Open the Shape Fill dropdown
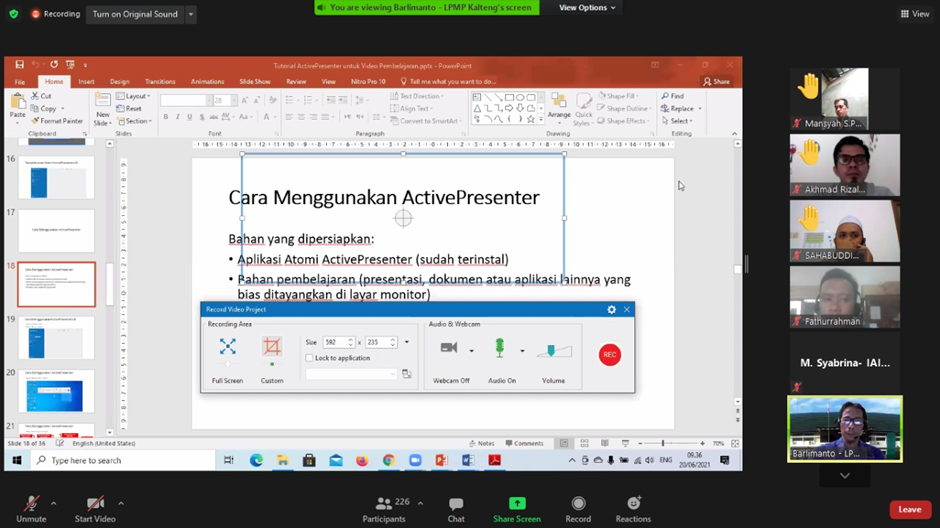The height and width of the screenshot is (528, 940). tap(619, 96)
